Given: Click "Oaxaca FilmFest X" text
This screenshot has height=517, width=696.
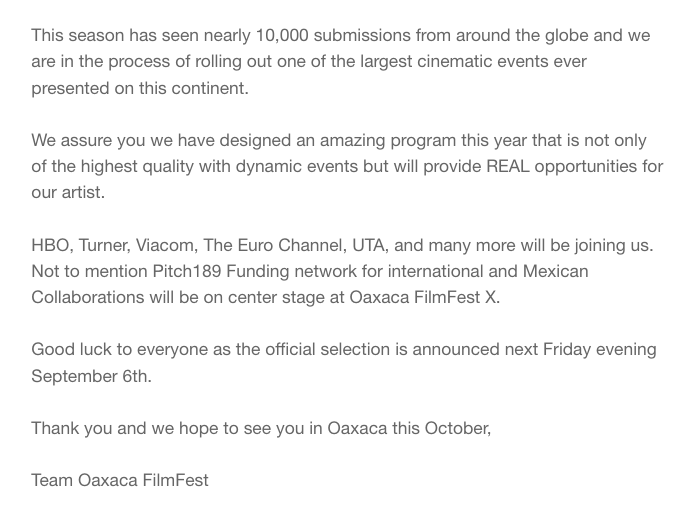Looking at the screenshot, I should pos(423,297).
